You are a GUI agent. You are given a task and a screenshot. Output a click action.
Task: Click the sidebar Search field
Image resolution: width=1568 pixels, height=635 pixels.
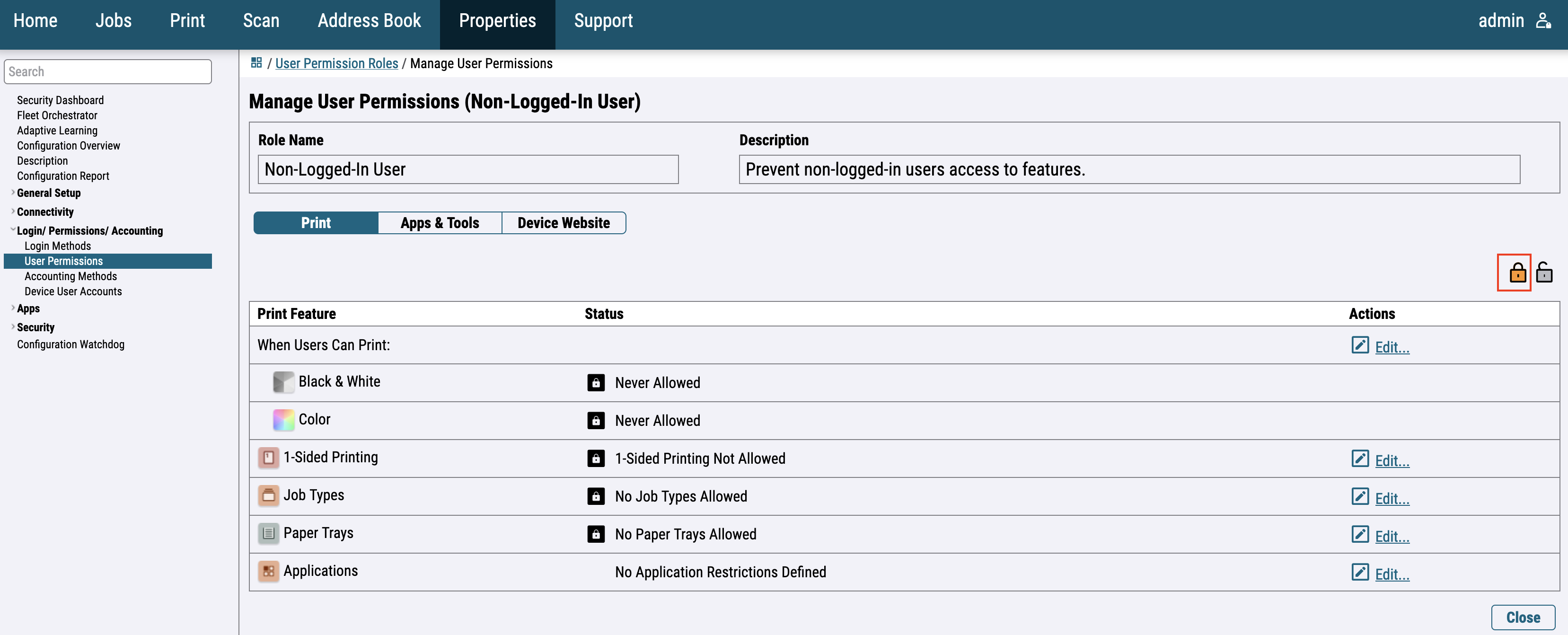pos(108,72)
